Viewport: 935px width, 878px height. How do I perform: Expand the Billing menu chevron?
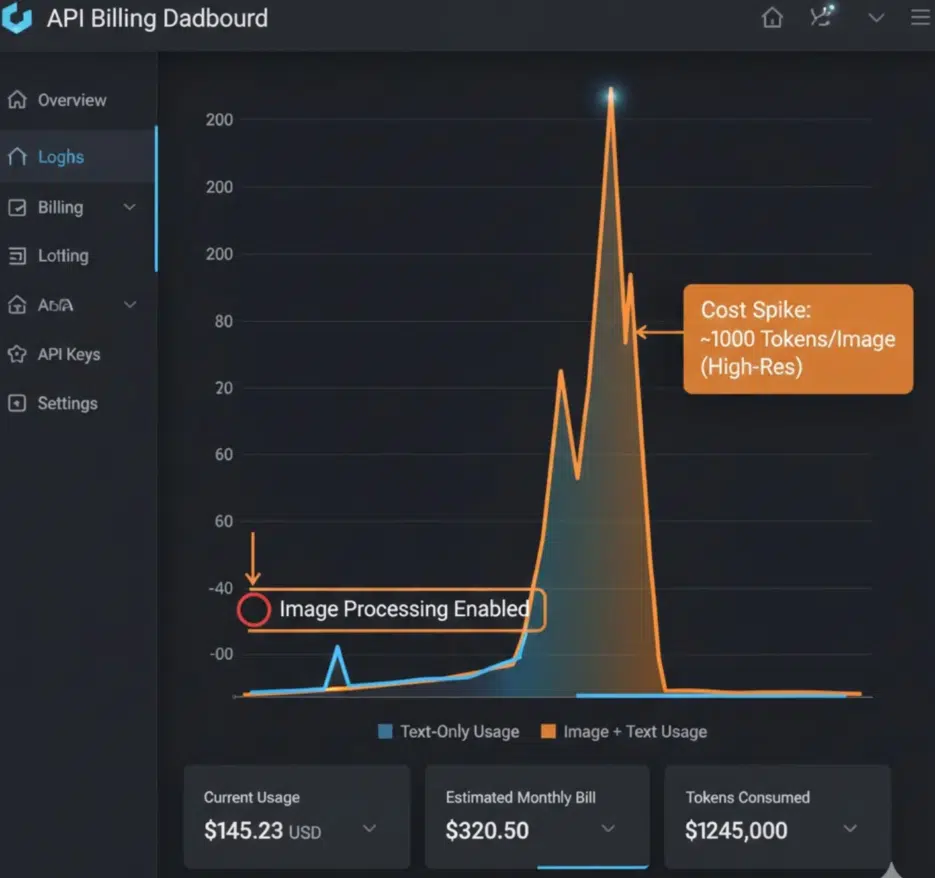[129, 207]
